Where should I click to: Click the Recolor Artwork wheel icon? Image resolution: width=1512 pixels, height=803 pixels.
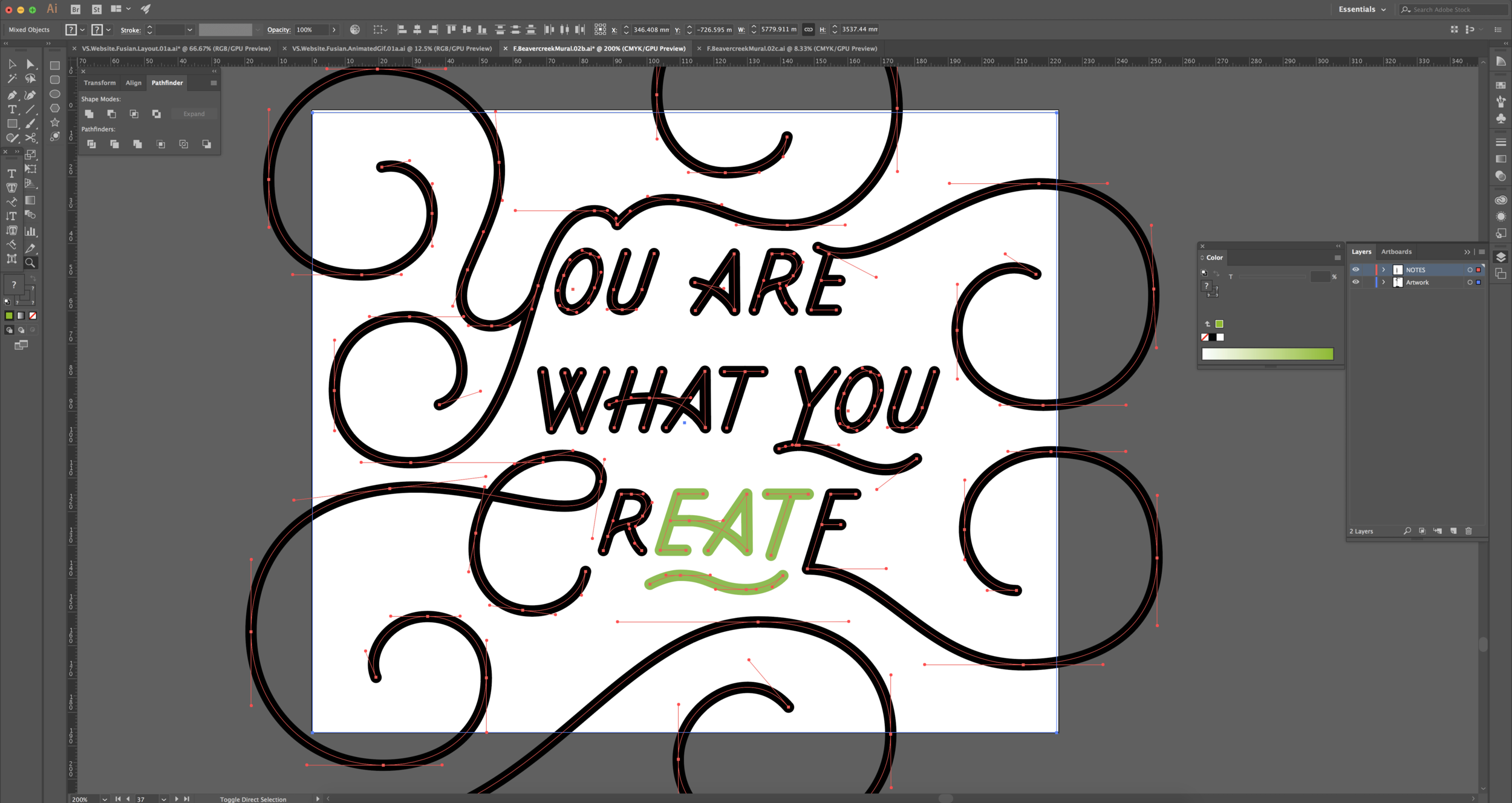(355, 30)
